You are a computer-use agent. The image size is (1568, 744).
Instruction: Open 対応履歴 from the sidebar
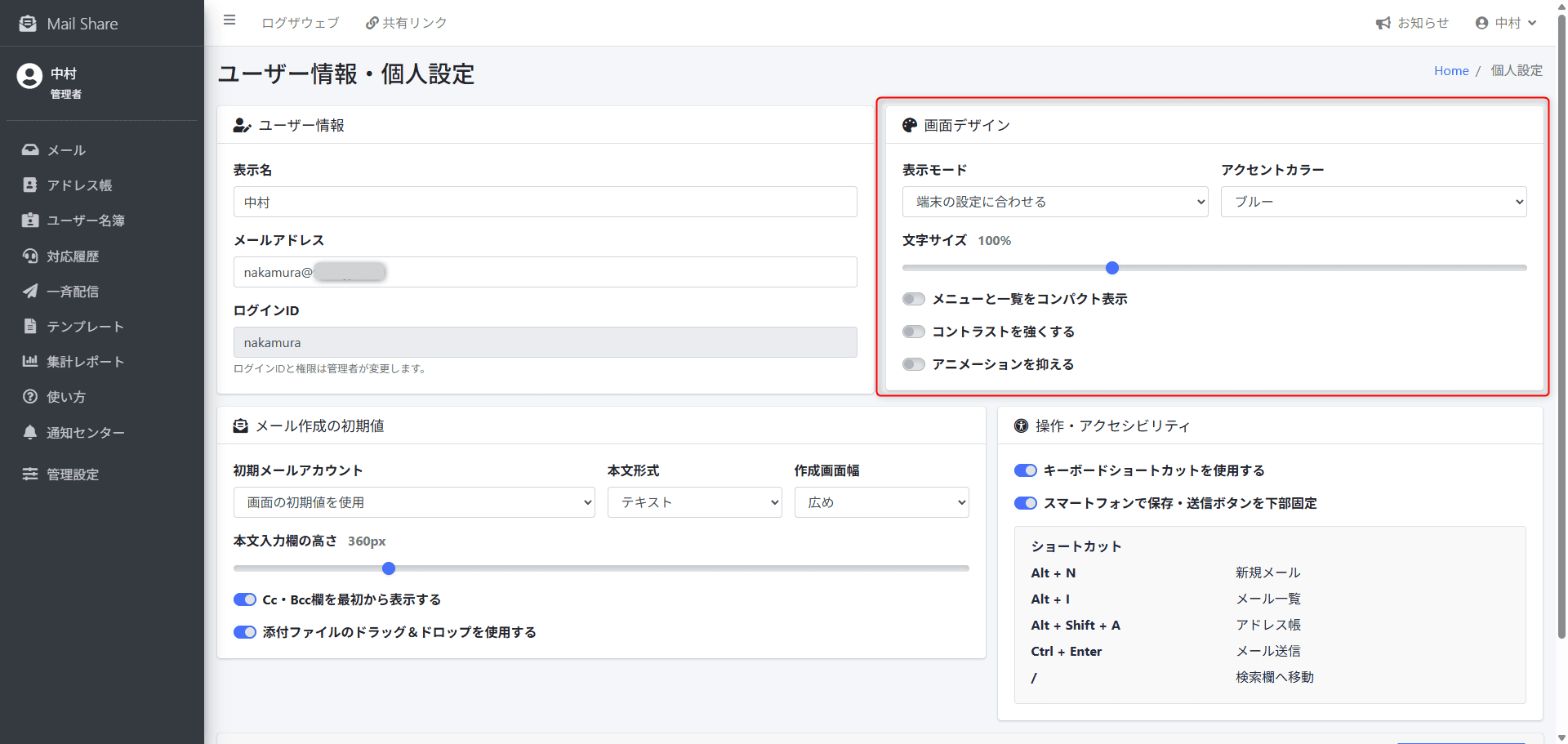(x=102, y=256)
